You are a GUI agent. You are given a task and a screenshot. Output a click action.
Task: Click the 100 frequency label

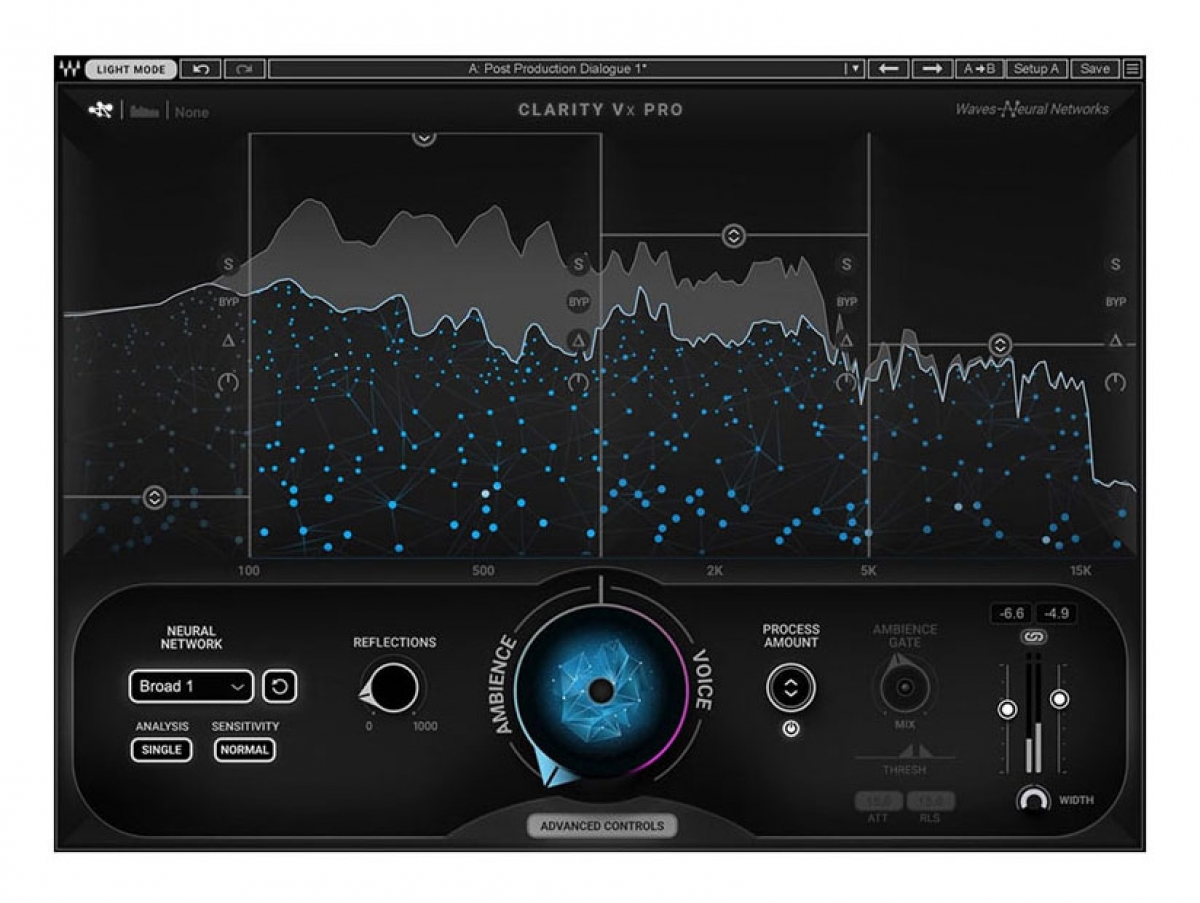(x=249, y=572)
